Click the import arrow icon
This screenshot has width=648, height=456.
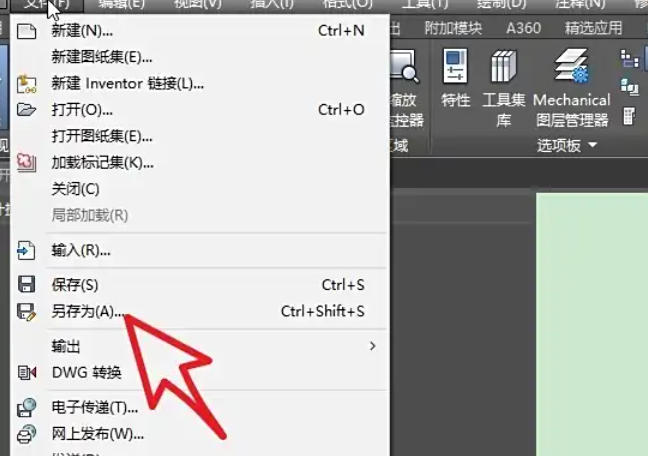tap(26, 251)
